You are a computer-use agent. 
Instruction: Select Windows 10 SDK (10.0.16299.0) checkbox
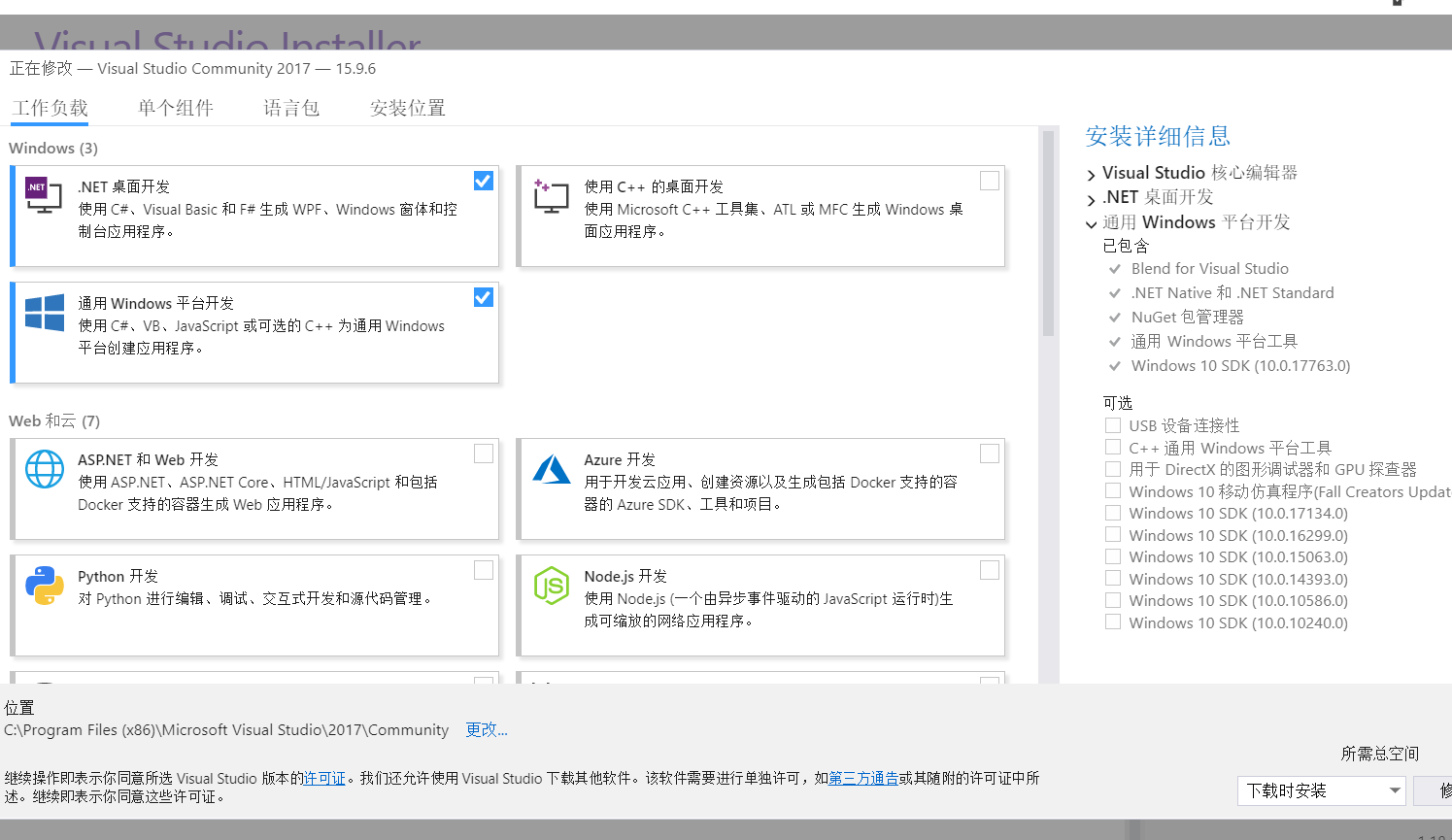pyautogui.click(x=1113, y=534)
